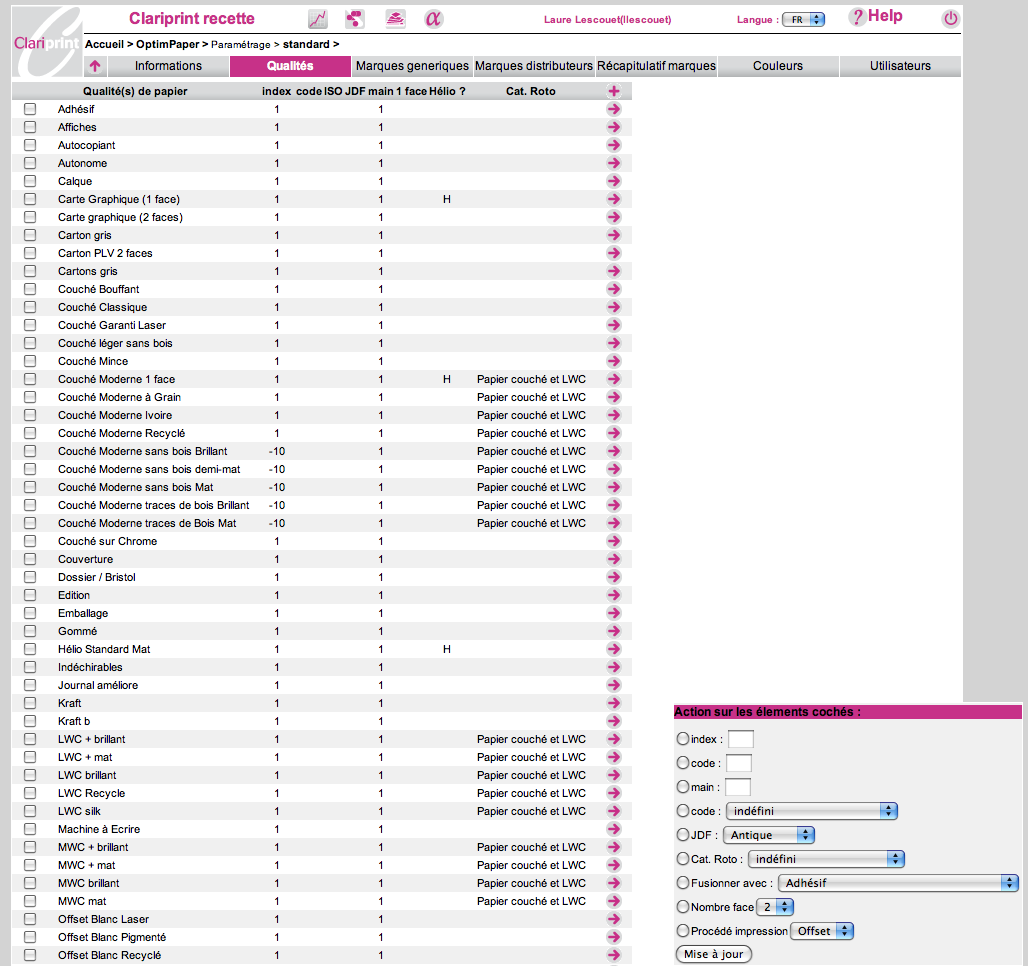Click the alpha symbol icon
The image size is (1028, 966).
coord(433,19)
